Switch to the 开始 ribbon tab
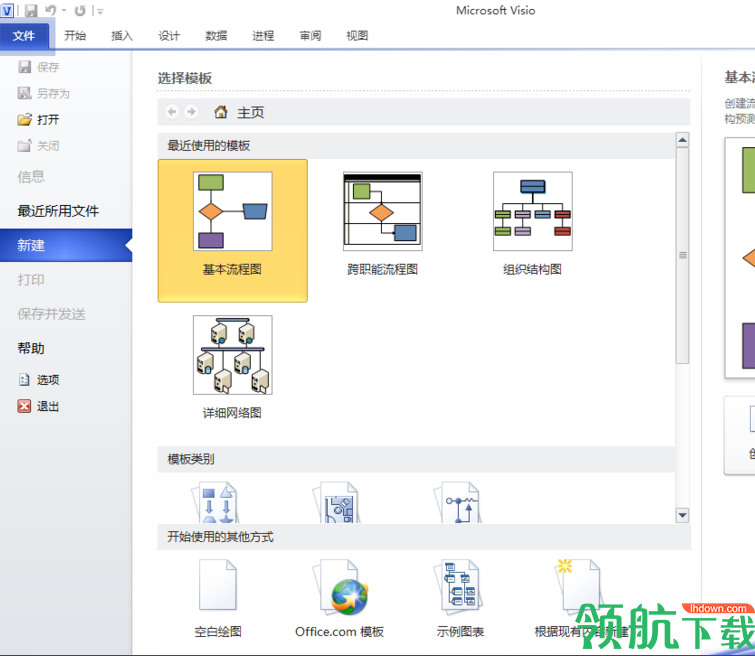Screen dimensions: 755x656 tap(75, 36)
